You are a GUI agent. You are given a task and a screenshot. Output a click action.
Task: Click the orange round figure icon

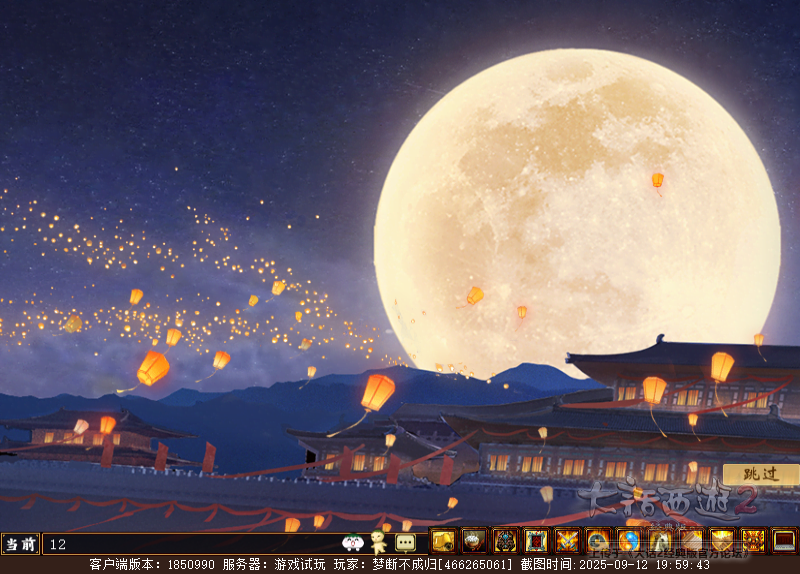[x=598, y=541]
